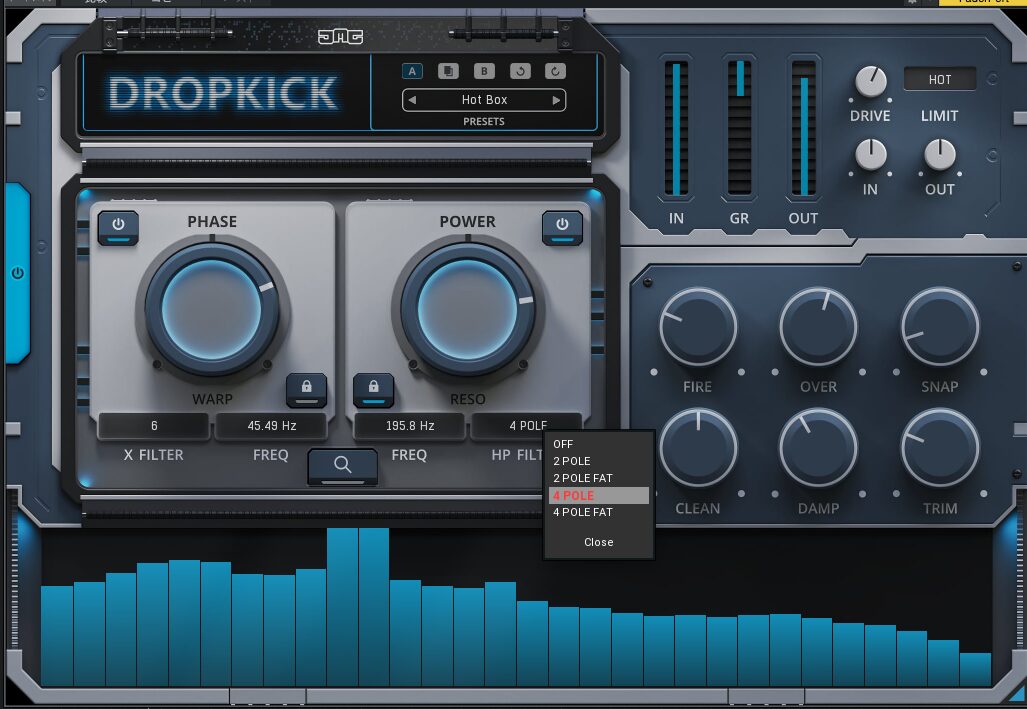
Task: Click the IN level meter
Action: [x=676, y=128]
